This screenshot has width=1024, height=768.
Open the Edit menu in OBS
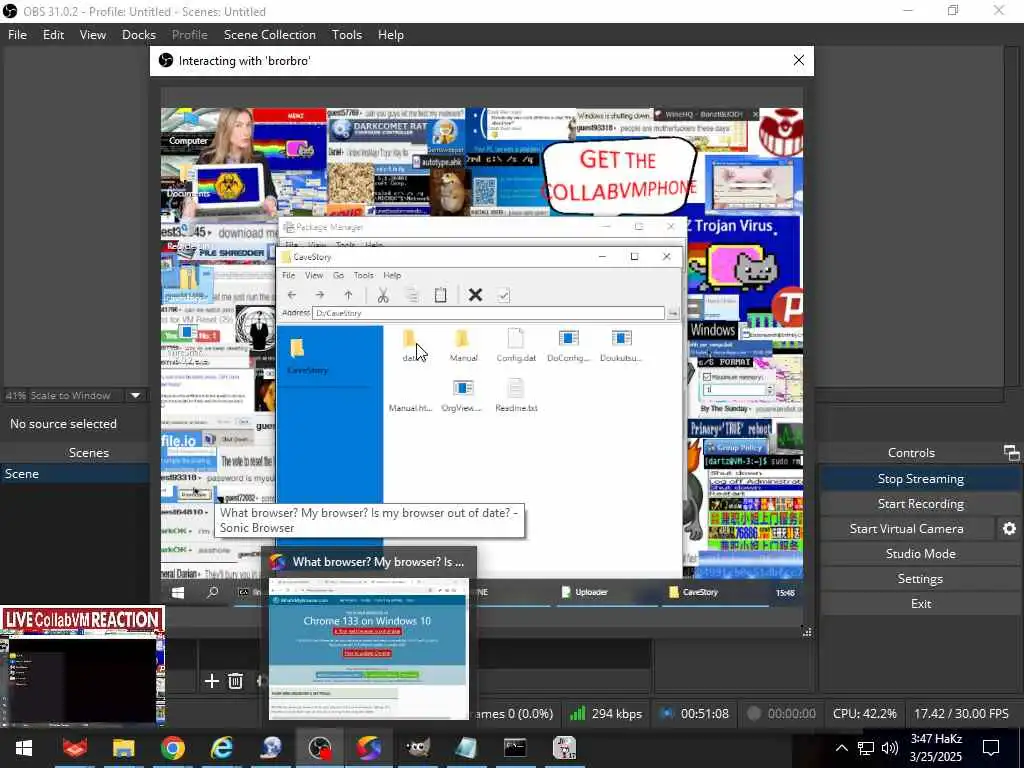tap(53, 35)
